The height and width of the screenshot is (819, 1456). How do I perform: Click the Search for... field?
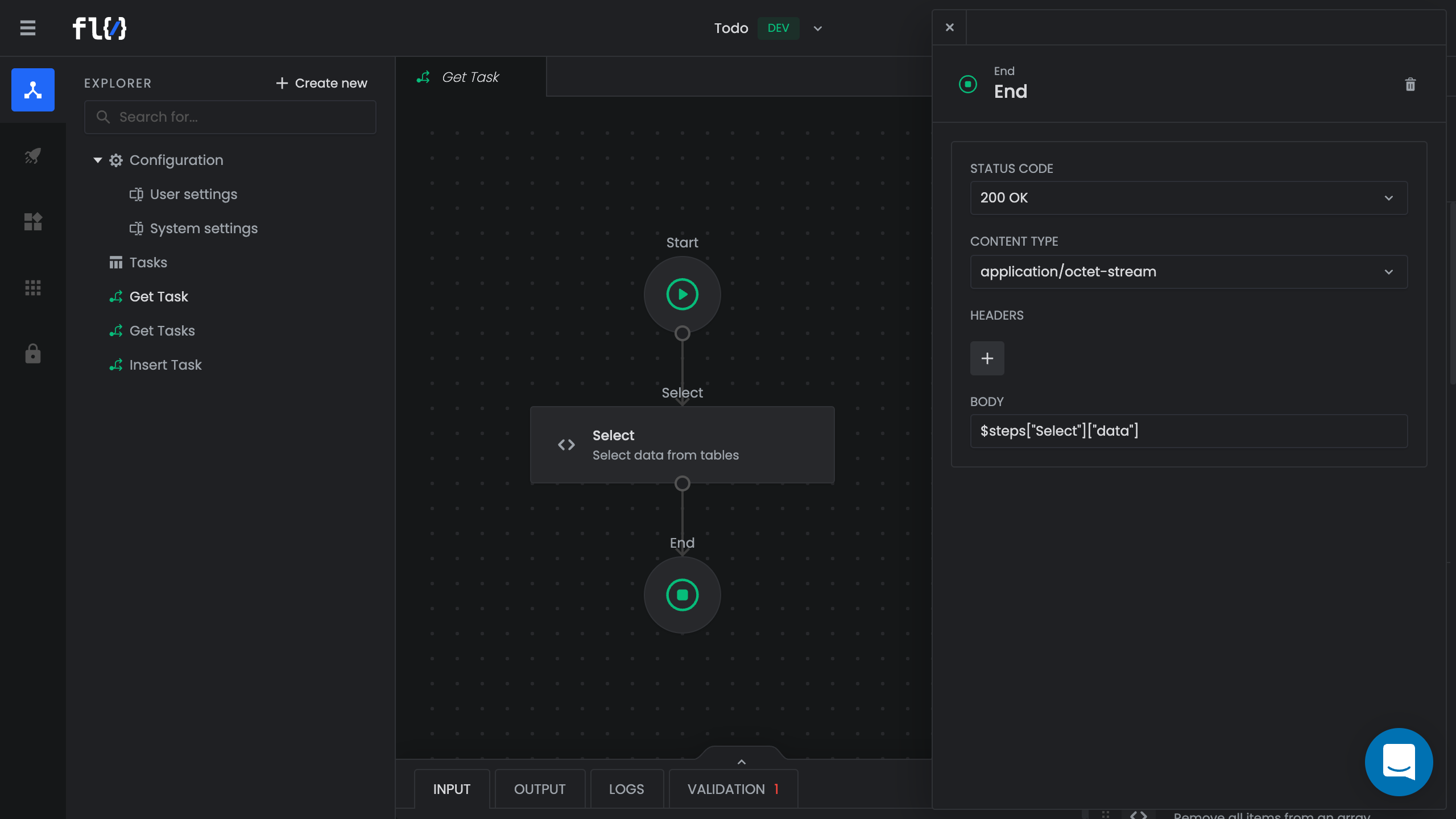click(x=230, y=117)
